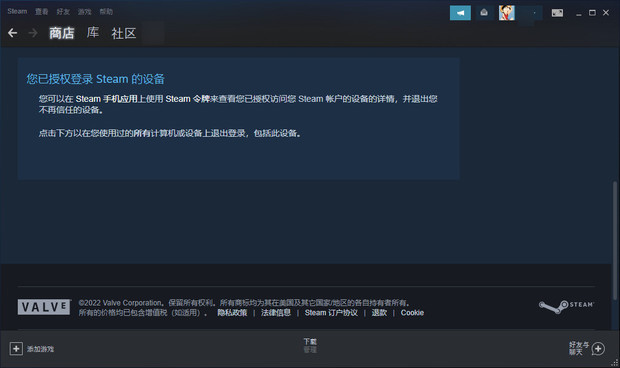Open the notifications icon in the title bar
Screen dimensions: 620x368
[484, 13]
